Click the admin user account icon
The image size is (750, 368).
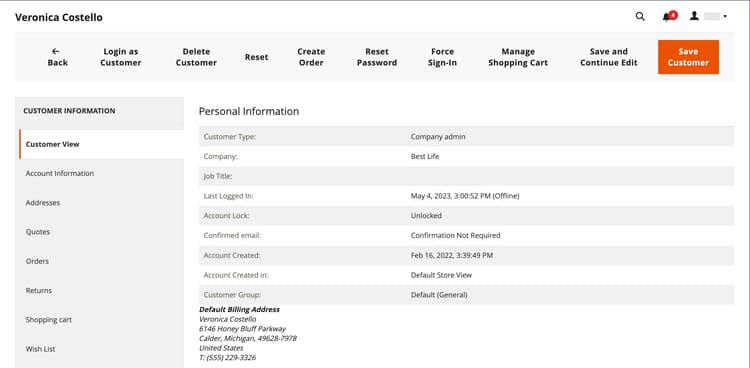tap(694, 16)
